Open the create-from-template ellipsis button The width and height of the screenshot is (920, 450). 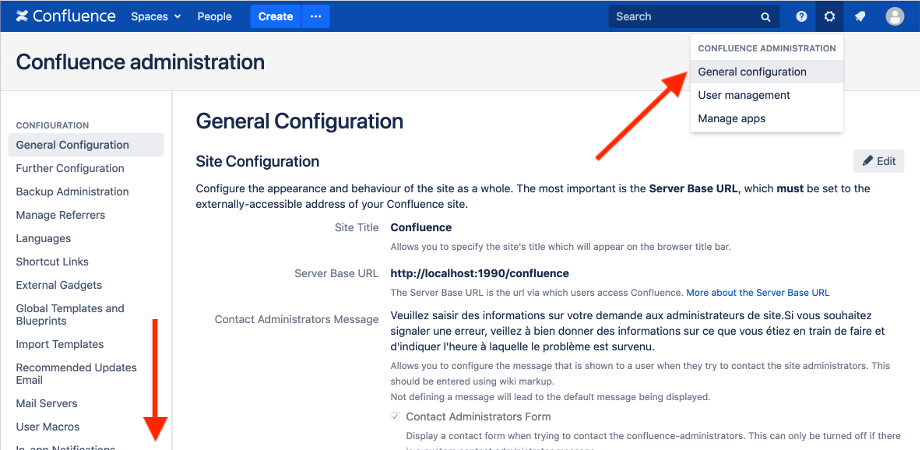(x=316, y=16)
